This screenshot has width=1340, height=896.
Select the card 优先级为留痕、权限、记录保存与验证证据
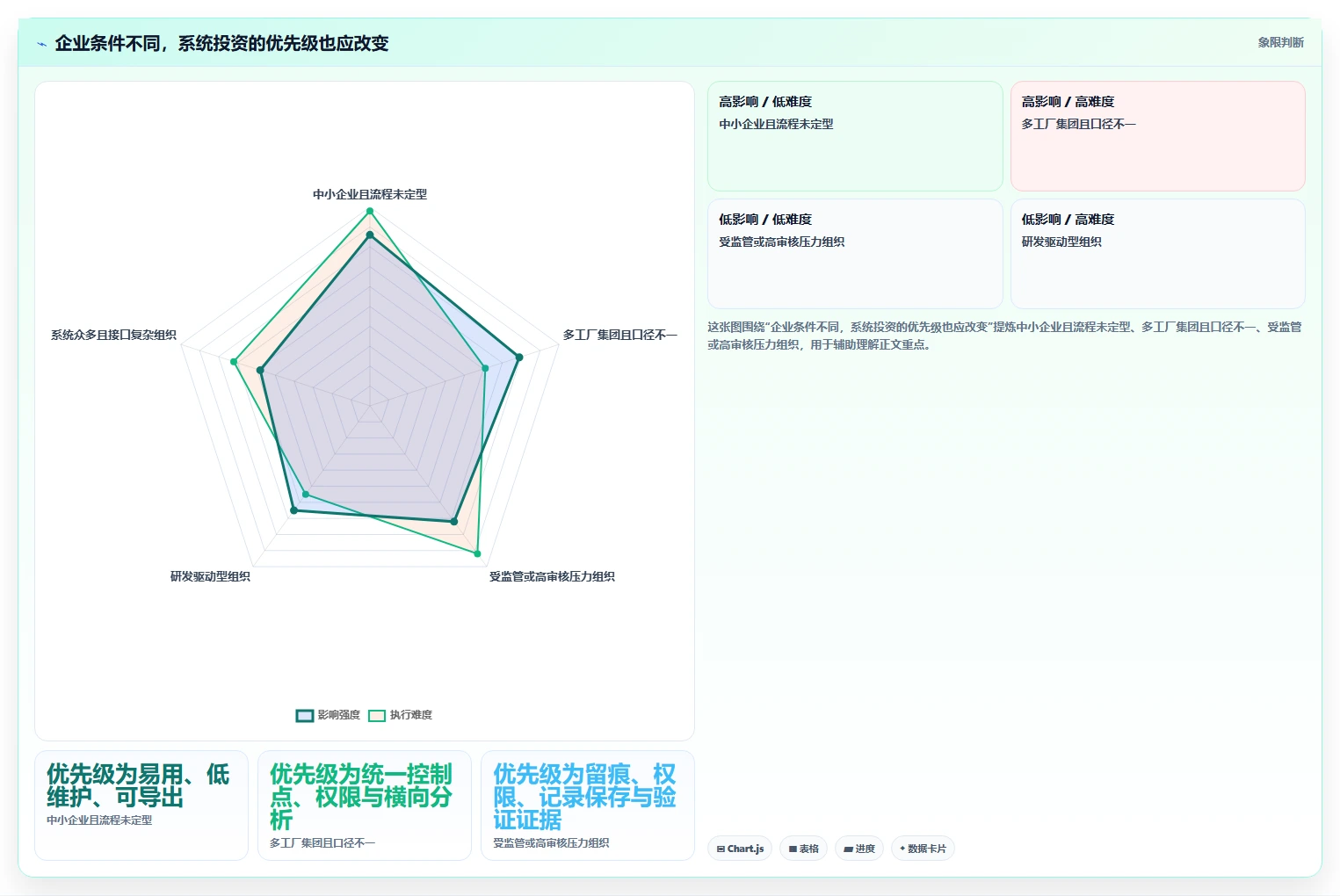[588, 806]
